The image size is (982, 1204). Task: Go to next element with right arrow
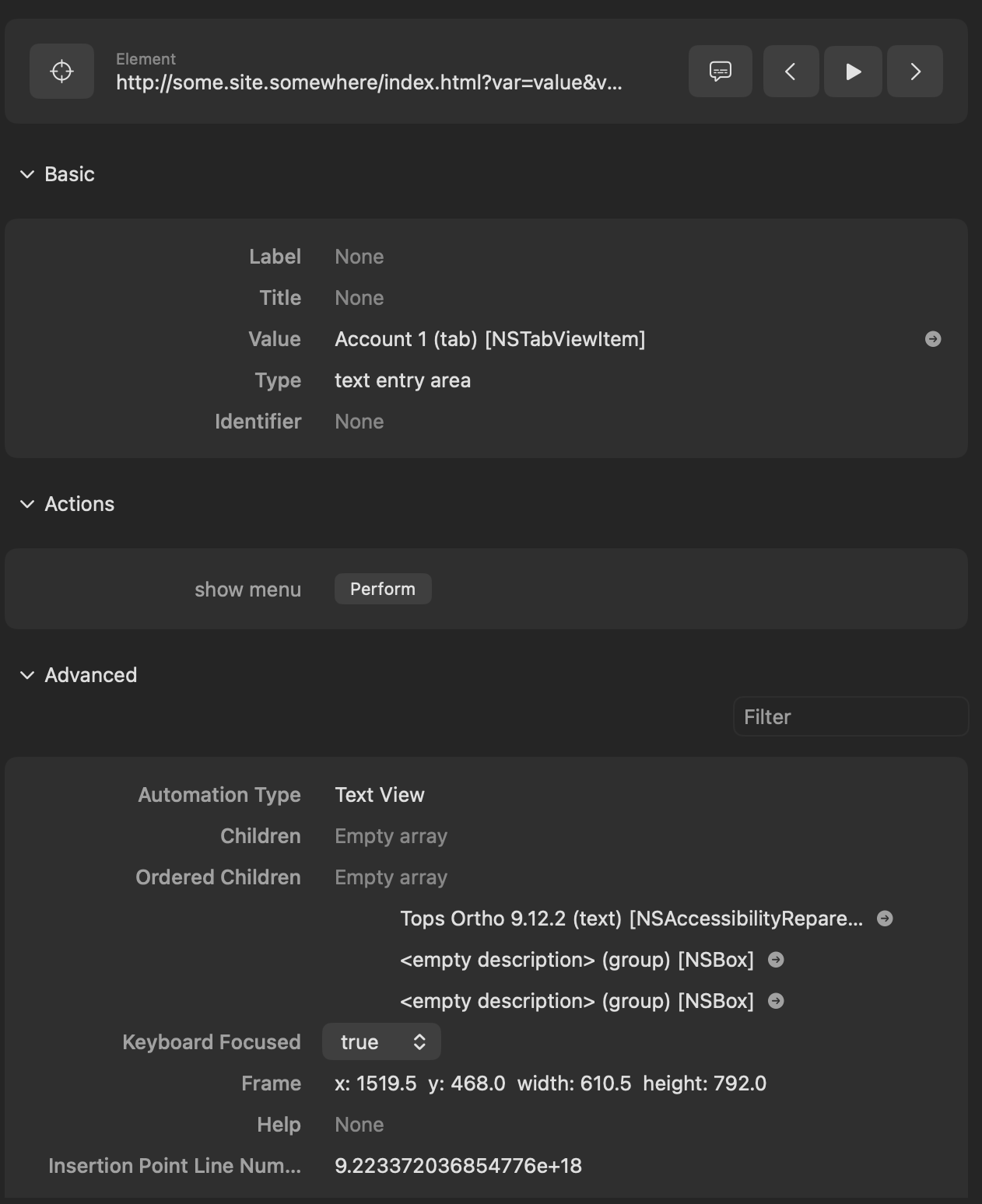pos(915,72)
